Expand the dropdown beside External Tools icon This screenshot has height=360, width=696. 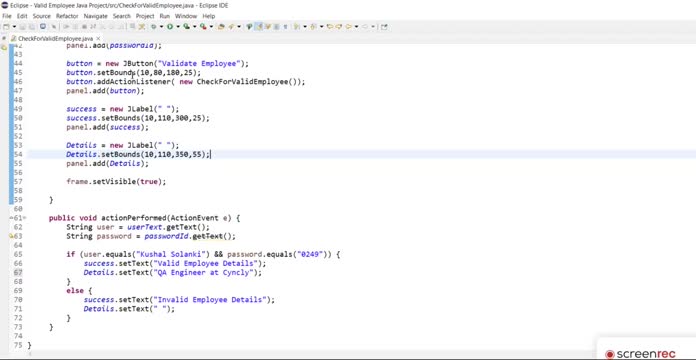click(x=211, y=27)
